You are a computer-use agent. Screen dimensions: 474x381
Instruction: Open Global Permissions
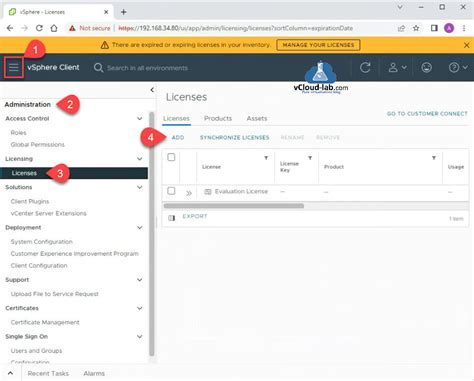click(x=38, y=145)
